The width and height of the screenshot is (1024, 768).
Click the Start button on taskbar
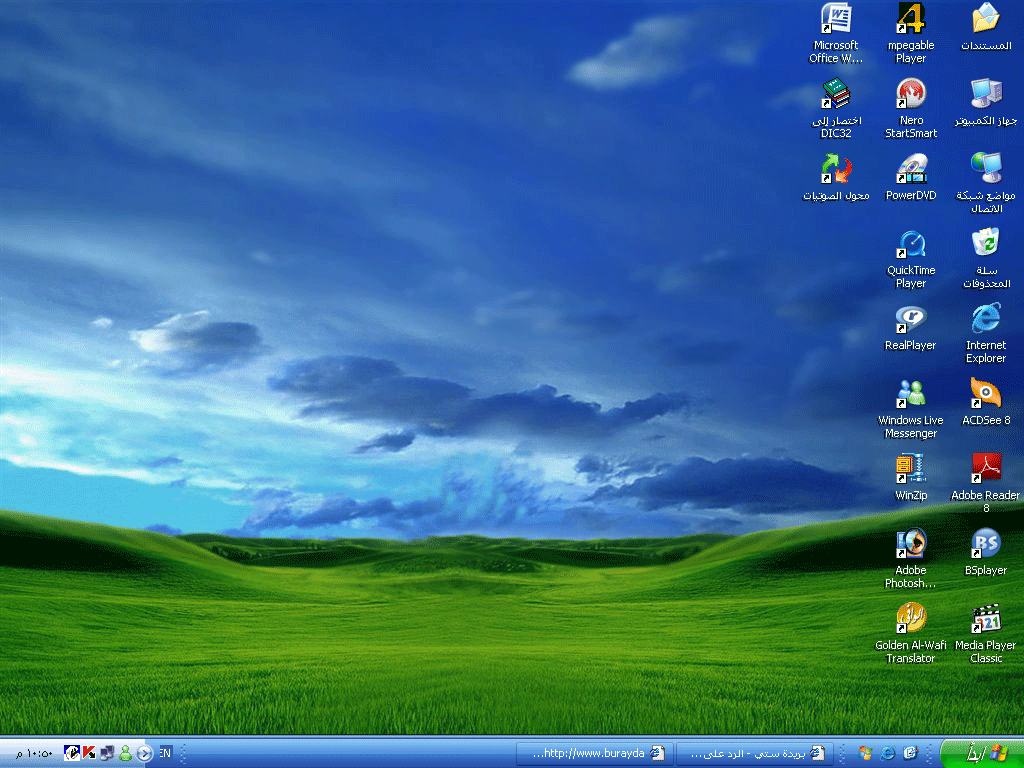tap(982, 754)
